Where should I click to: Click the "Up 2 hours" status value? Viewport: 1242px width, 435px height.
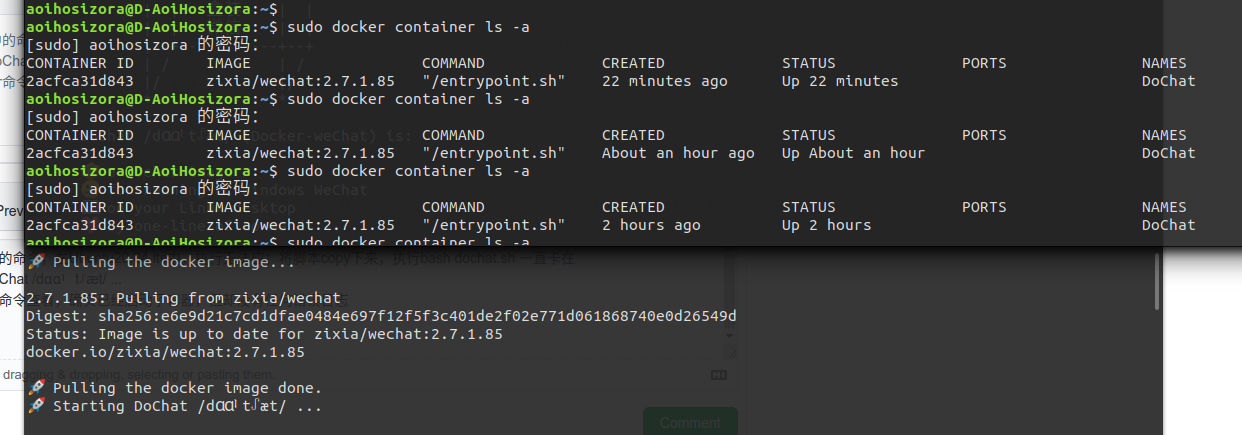click(826, 225)
